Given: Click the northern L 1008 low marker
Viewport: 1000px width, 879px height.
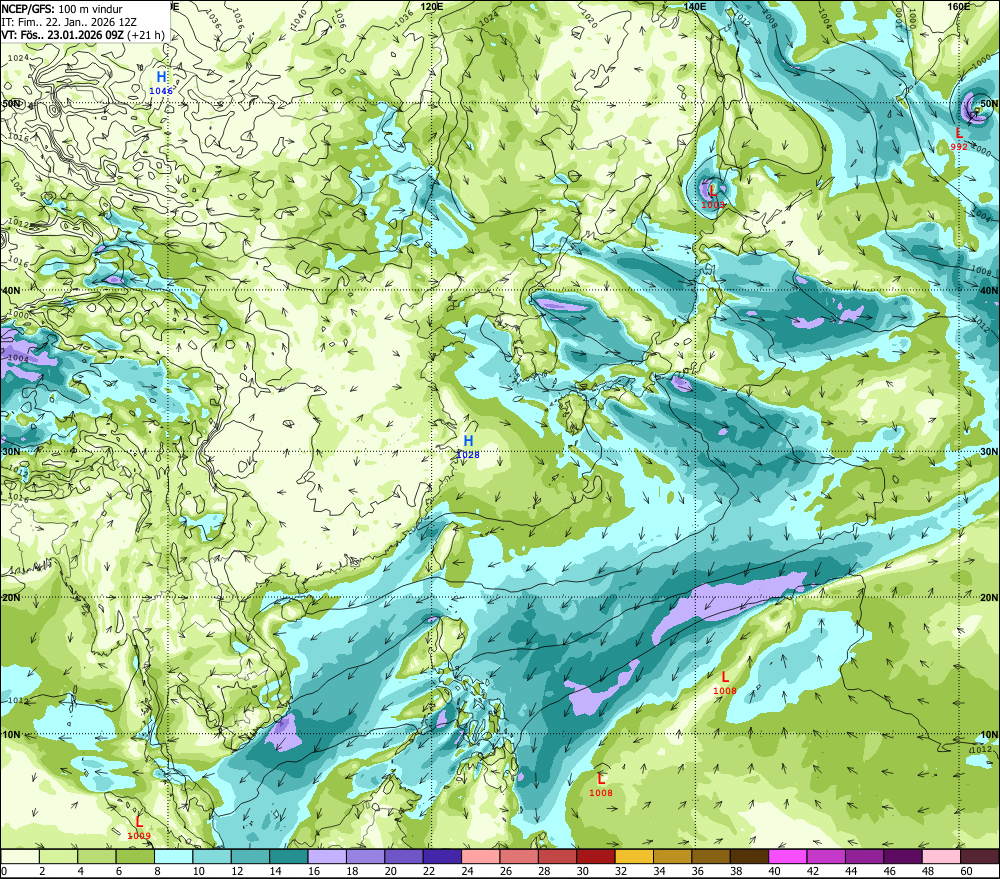Looking at the screenshot, I should pyautogui.click(x=724, y=683).
